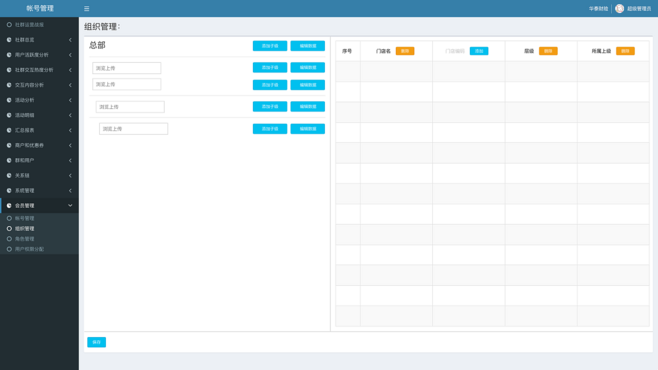Expand the 社群交互热度分析 chevron

(x=70, y=70)
